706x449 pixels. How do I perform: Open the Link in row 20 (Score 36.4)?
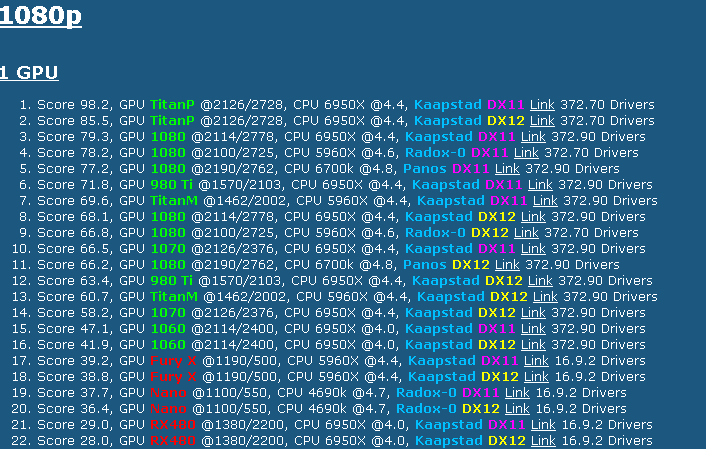pos(517,408)
